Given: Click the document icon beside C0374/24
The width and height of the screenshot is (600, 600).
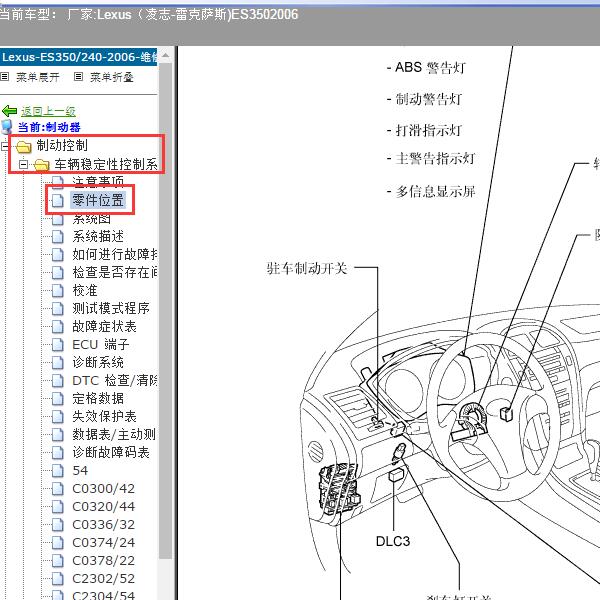Looking at the screenshot, I should click(x=58, y=543).
